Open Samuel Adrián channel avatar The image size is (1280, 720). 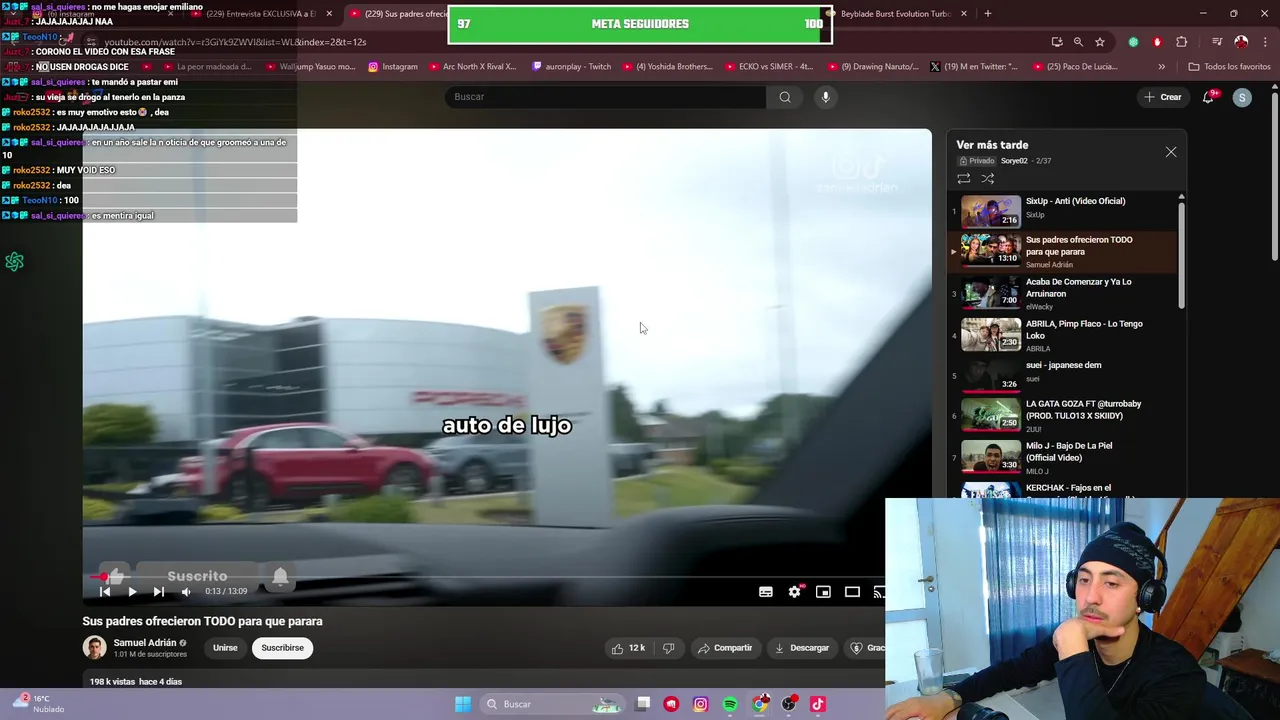coord(94,648)
